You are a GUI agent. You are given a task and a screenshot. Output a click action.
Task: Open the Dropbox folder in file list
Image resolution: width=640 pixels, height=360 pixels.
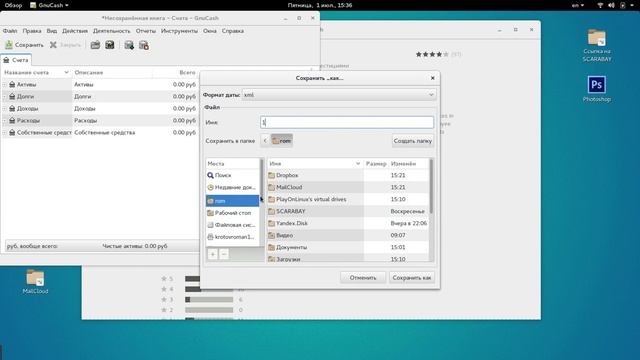pos(348,175)
